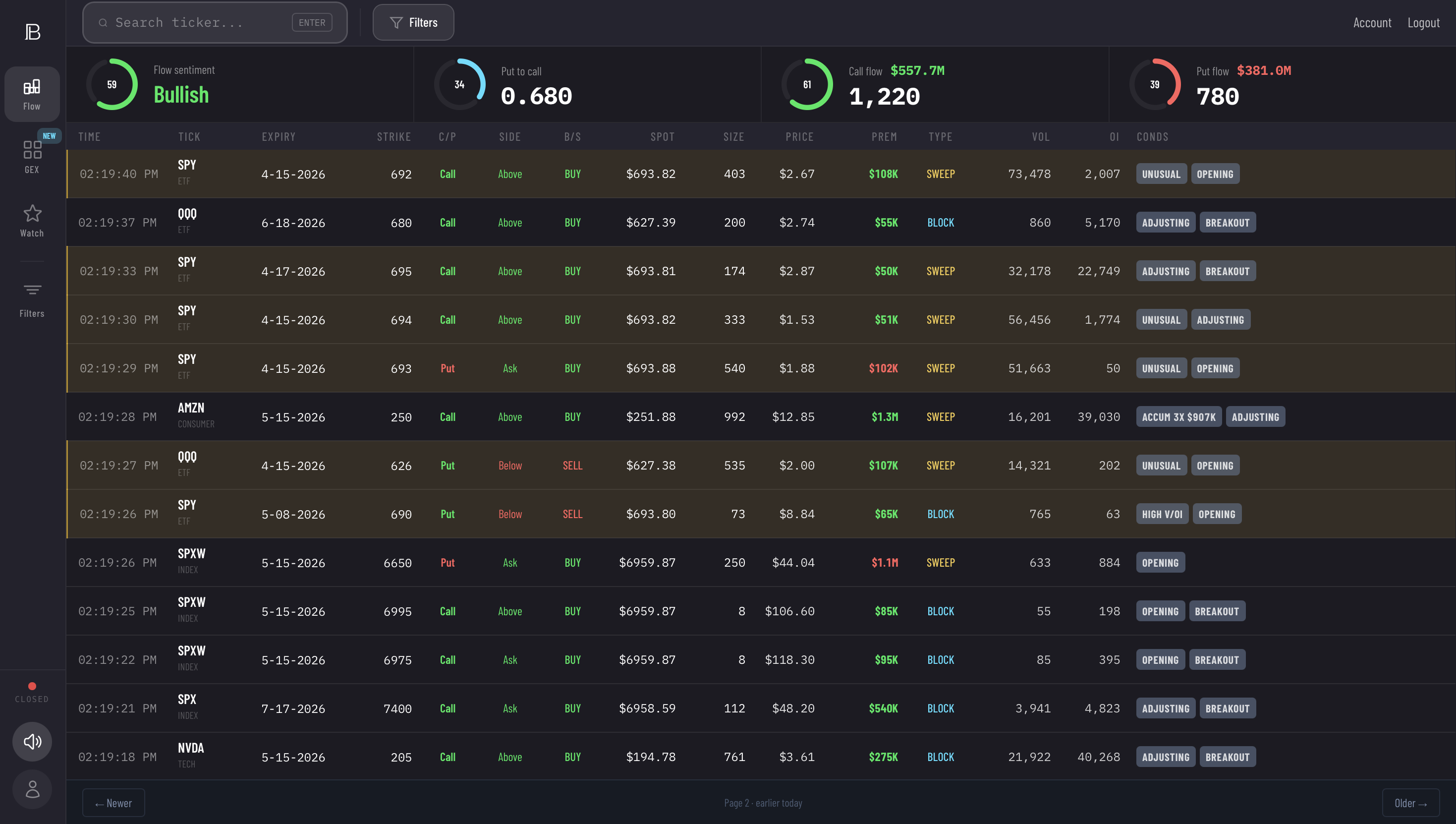Click the BlackBox logo in the top corner
1456x824 pixels.
click(32, 32)
